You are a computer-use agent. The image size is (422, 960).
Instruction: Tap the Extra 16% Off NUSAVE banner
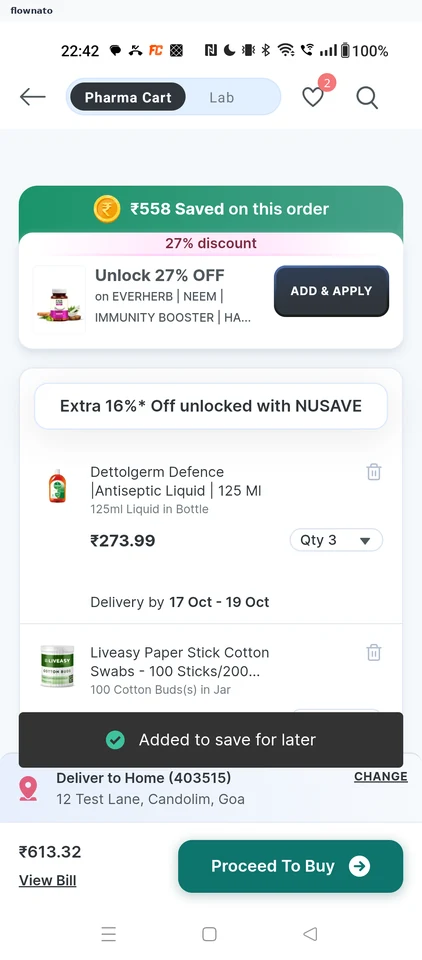click(x=211, y=406)
